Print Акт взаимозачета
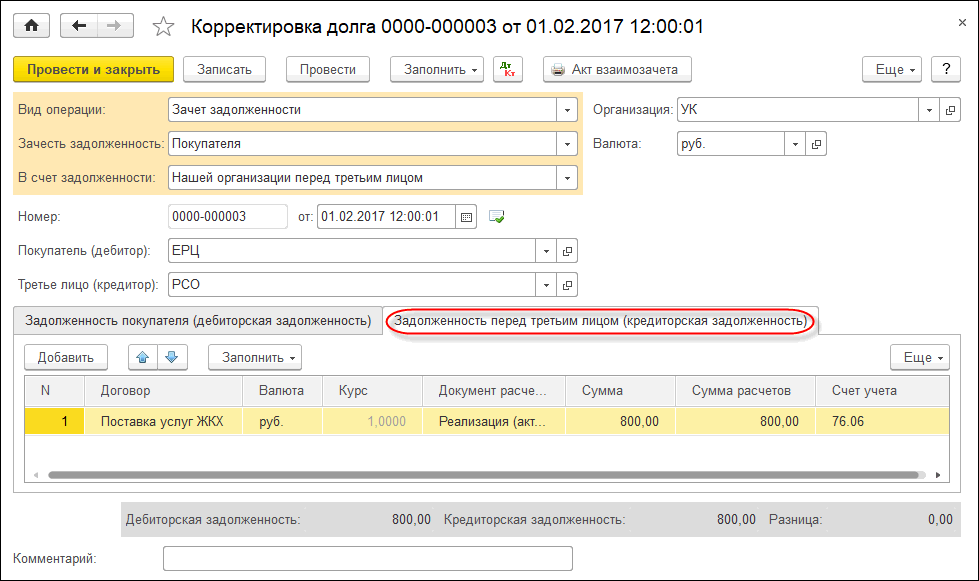979x581 pixels. tap(616, 69)
